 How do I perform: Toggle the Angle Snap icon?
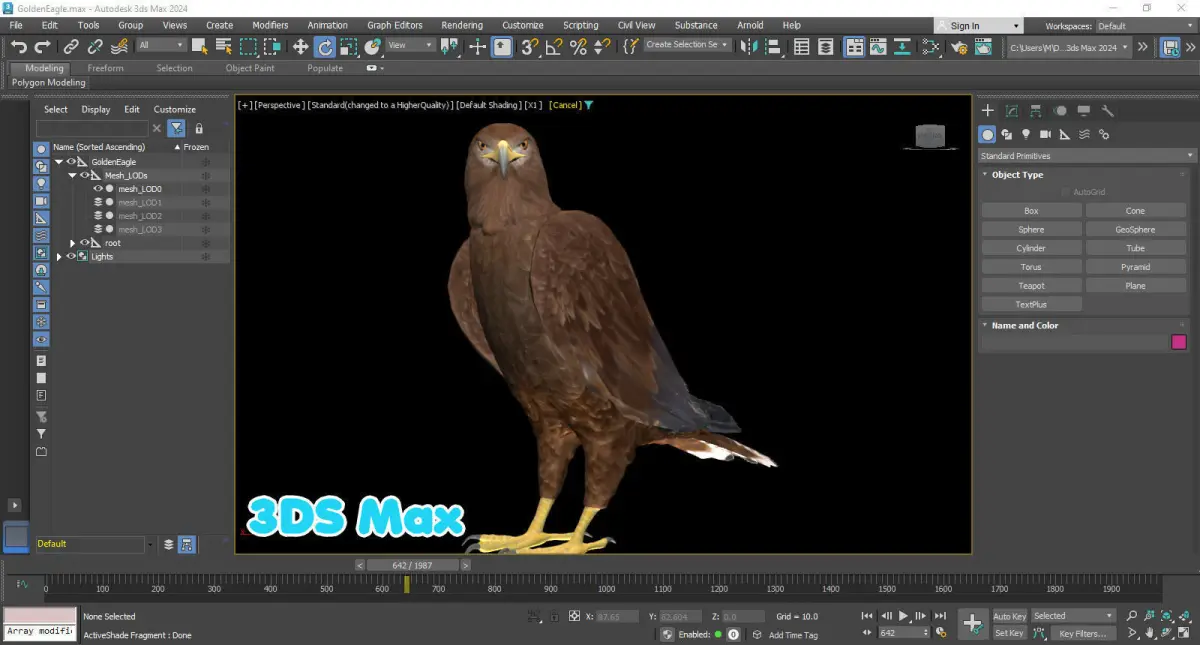tap(554, 46)
